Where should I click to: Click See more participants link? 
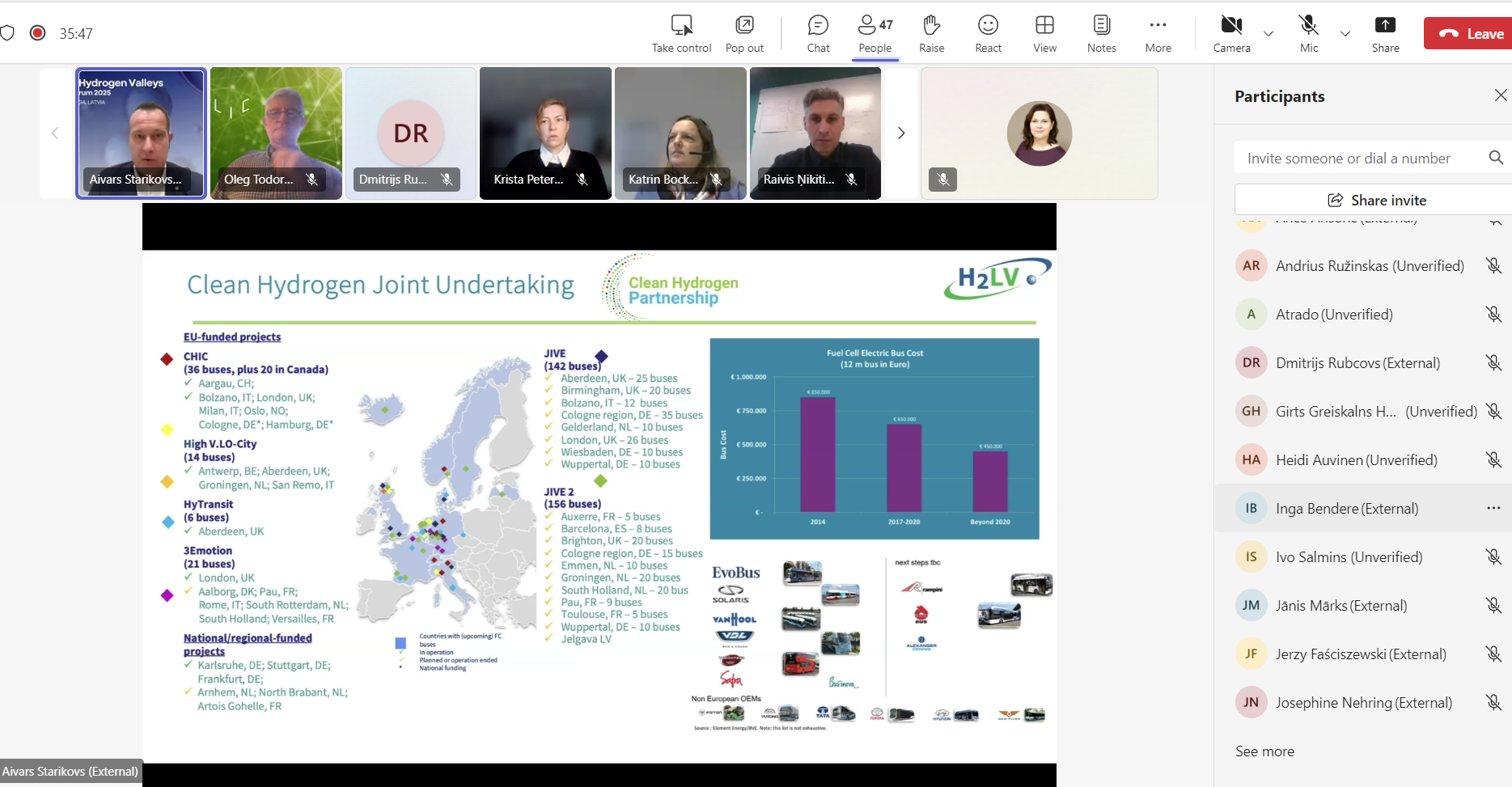[x=1264, y=751]
